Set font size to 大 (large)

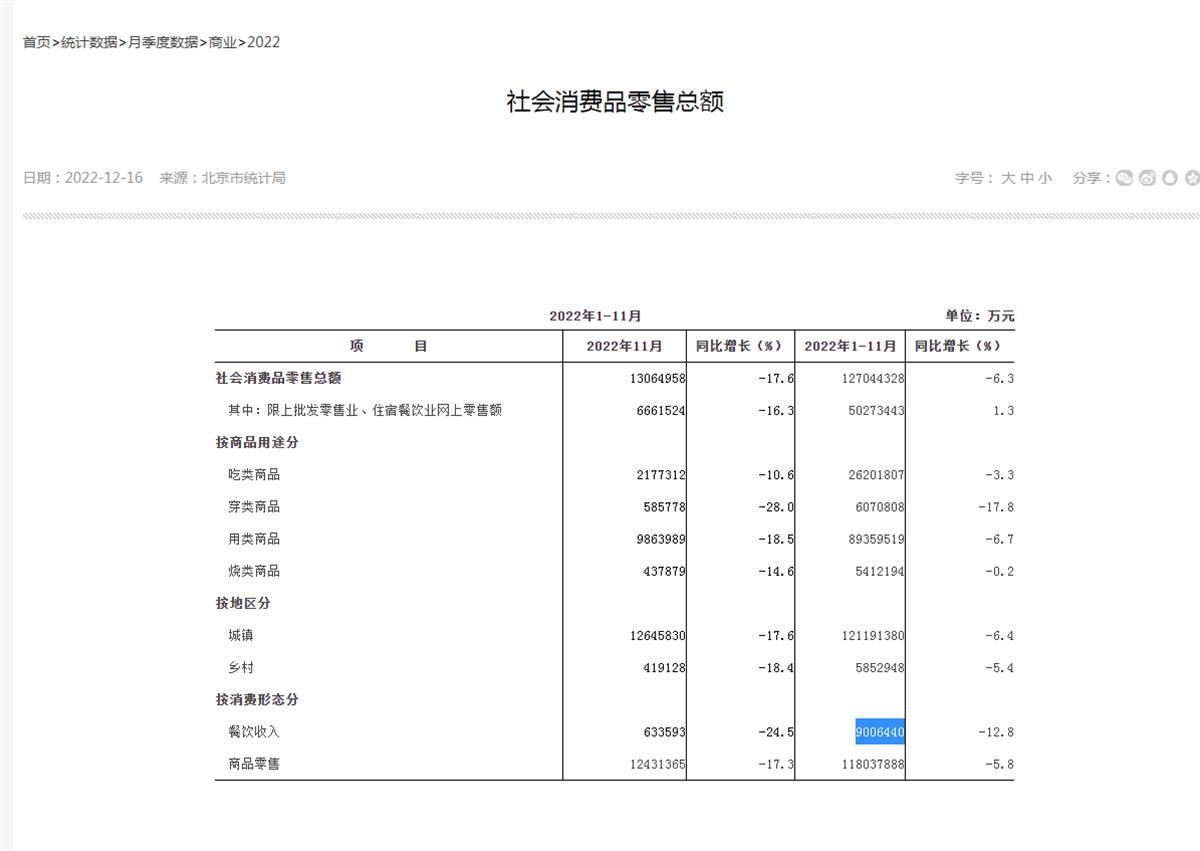(1008, 178)
